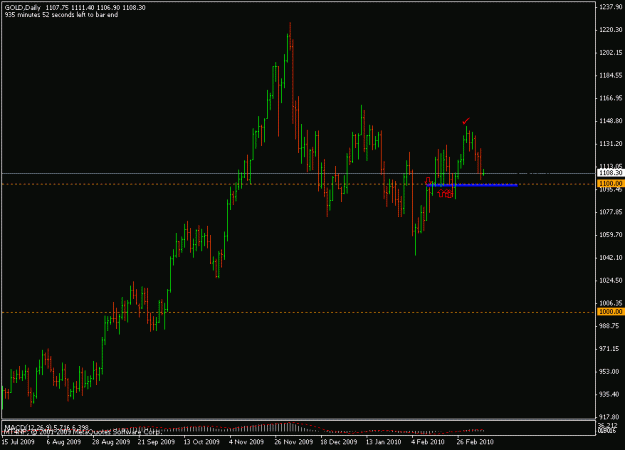Click the 1006.35 price axis label
Image resolution: width=625 pixels, height=450 pixels.
[611, 303]
